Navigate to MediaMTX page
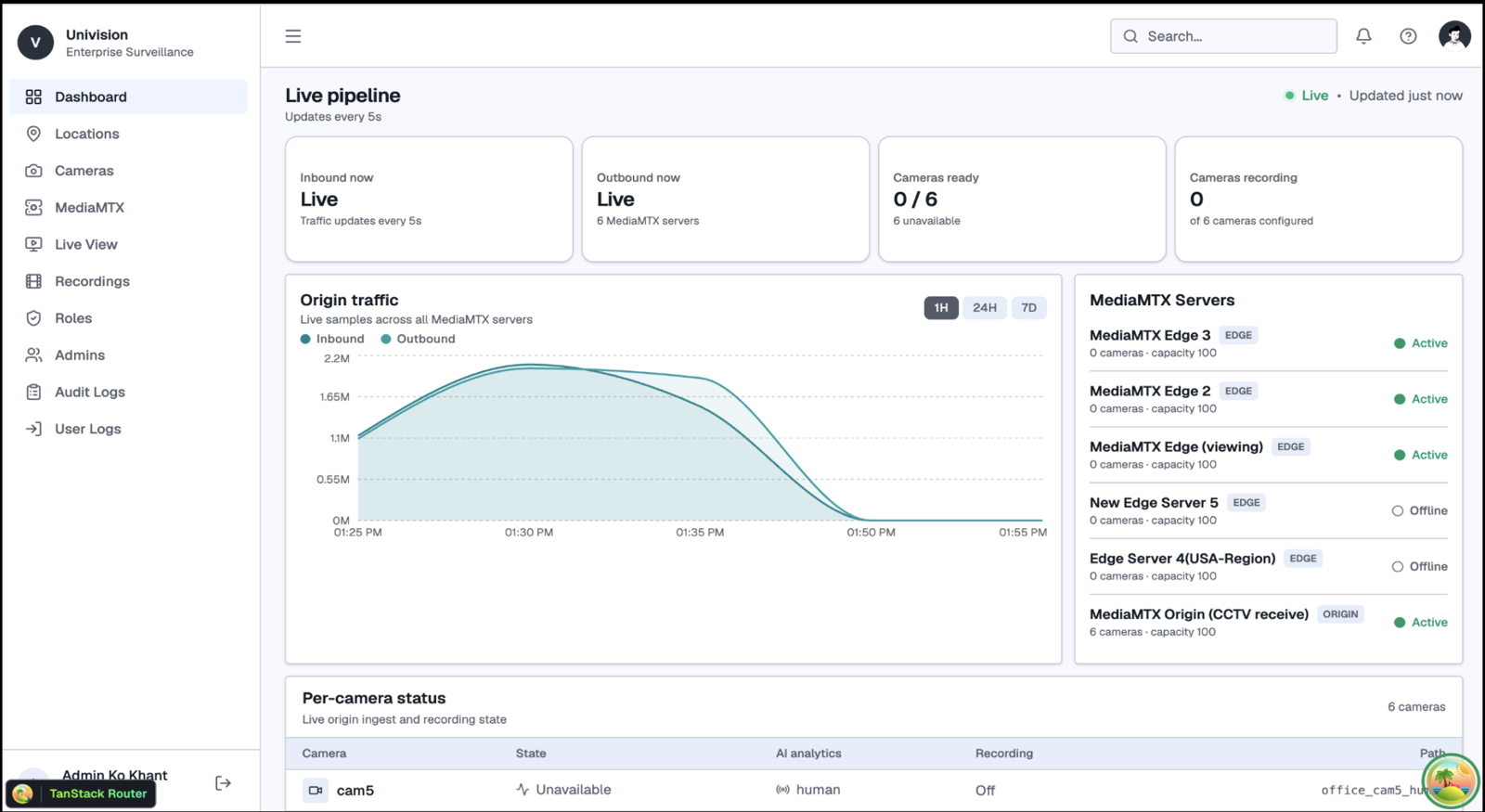This screenshot has width=1485, height=812. (128, 208)
